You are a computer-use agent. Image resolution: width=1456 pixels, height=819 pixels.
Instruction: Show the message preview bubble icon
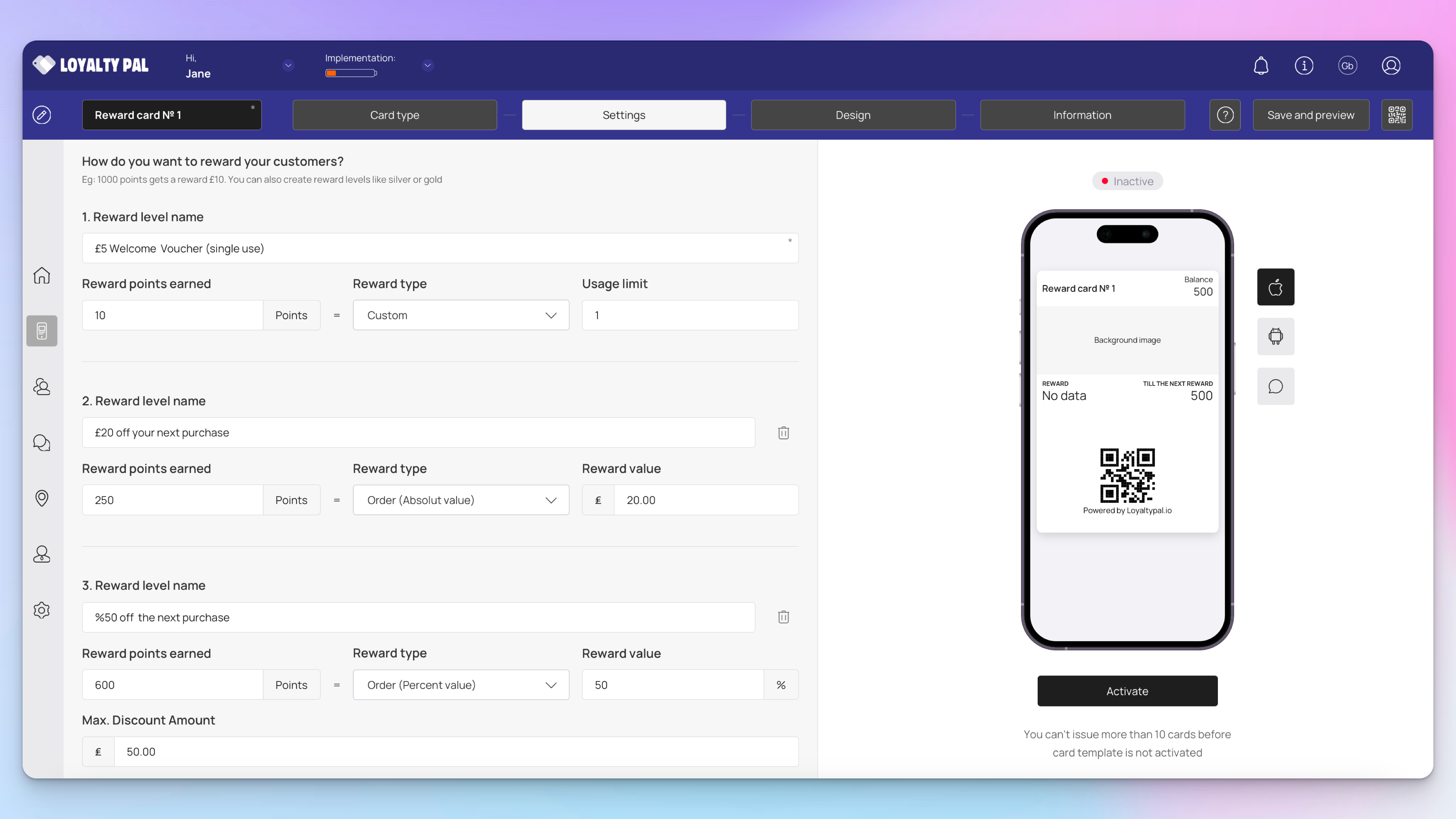(1275, 387)
